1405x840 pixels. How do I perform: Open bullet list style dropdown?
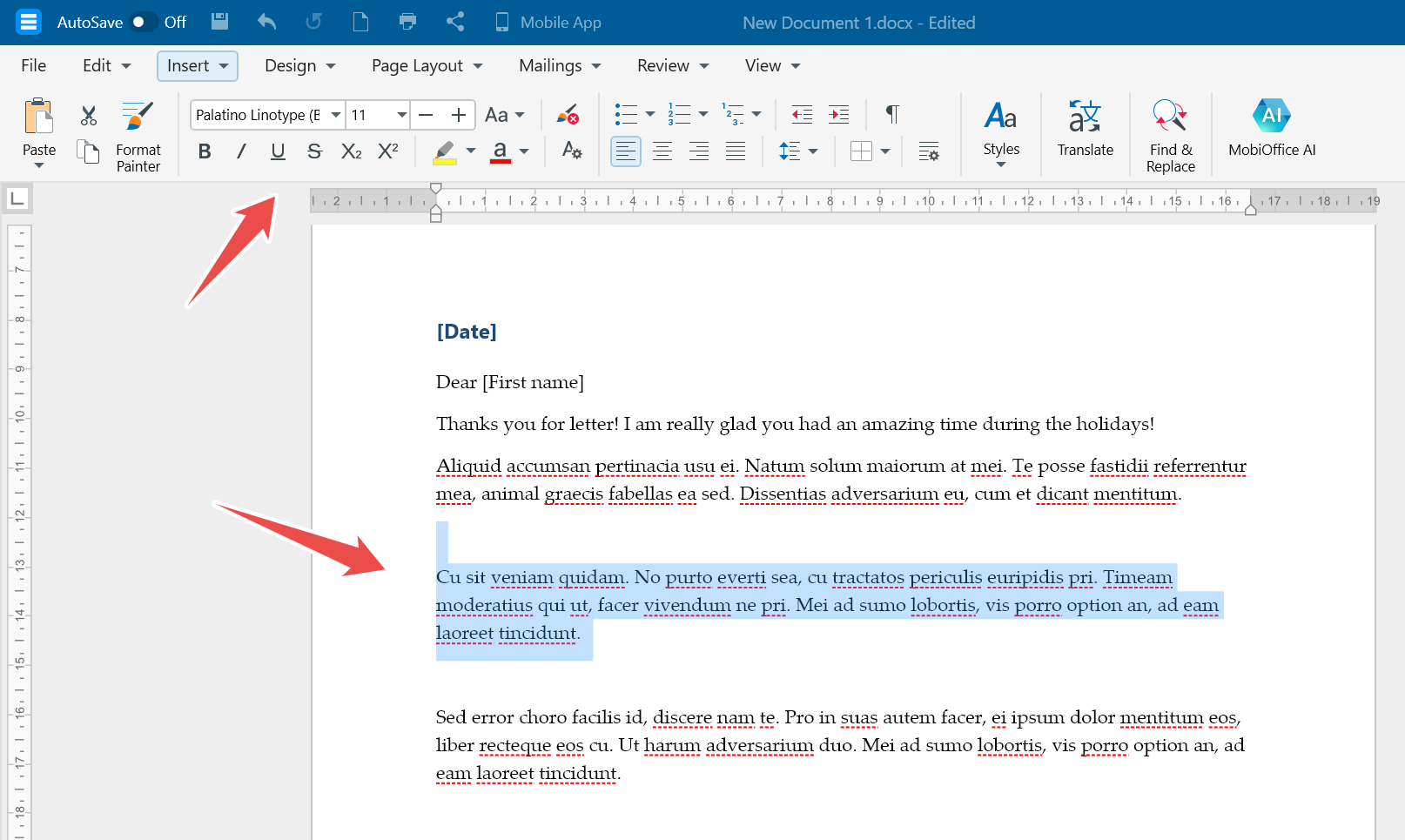pyautogui.click(x=650, y=115)
